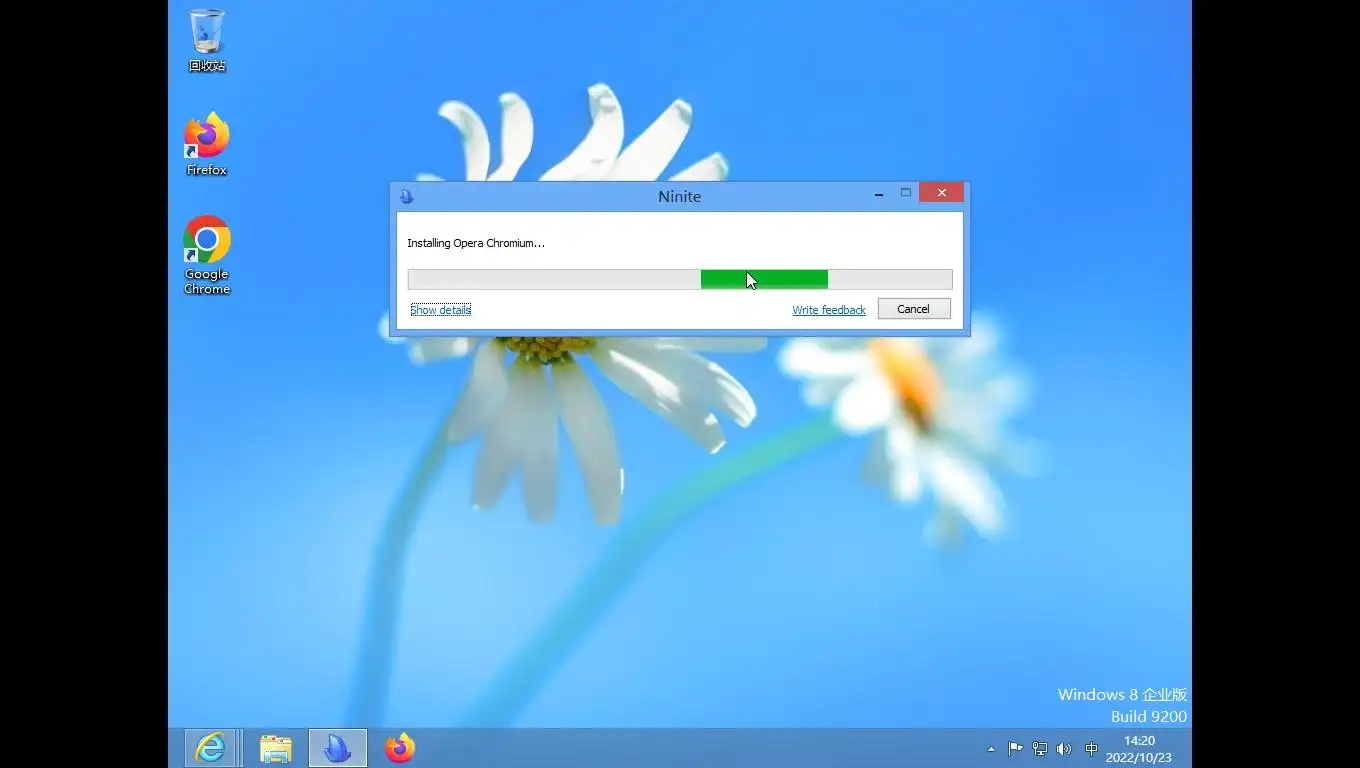Viewport: 1360px width, 768px height.
Task: Close the Ninite window
Action: coord(942,193)
